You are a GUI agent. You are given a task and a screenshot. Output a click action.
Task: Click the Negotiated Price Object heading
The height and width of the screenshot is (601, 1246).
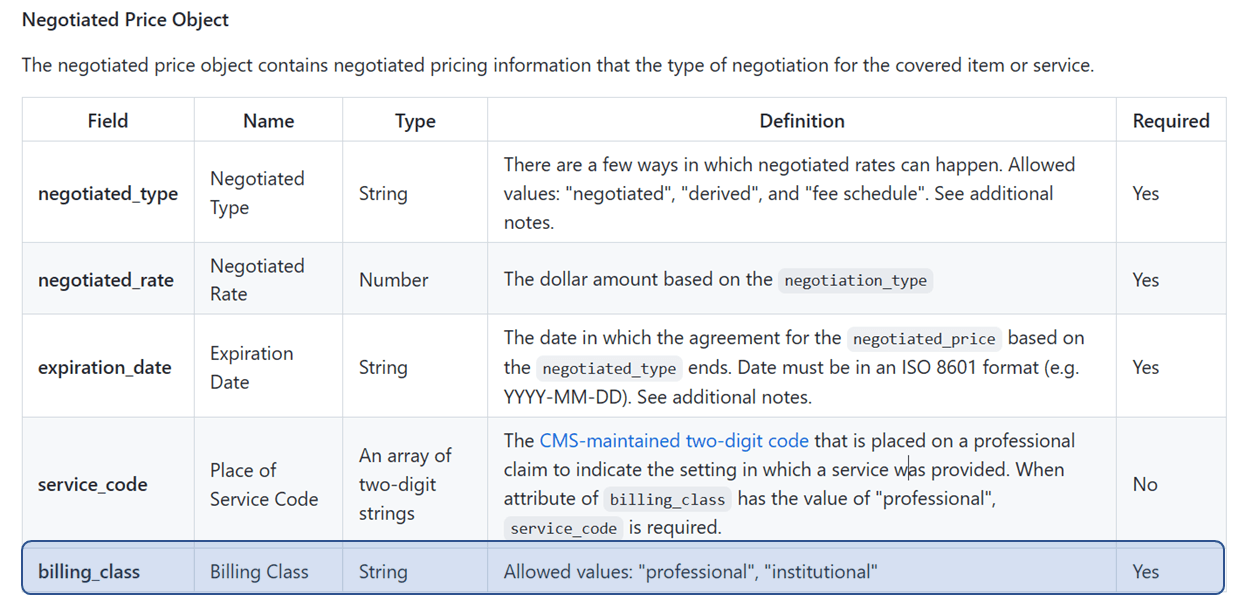tap(125, 20)
